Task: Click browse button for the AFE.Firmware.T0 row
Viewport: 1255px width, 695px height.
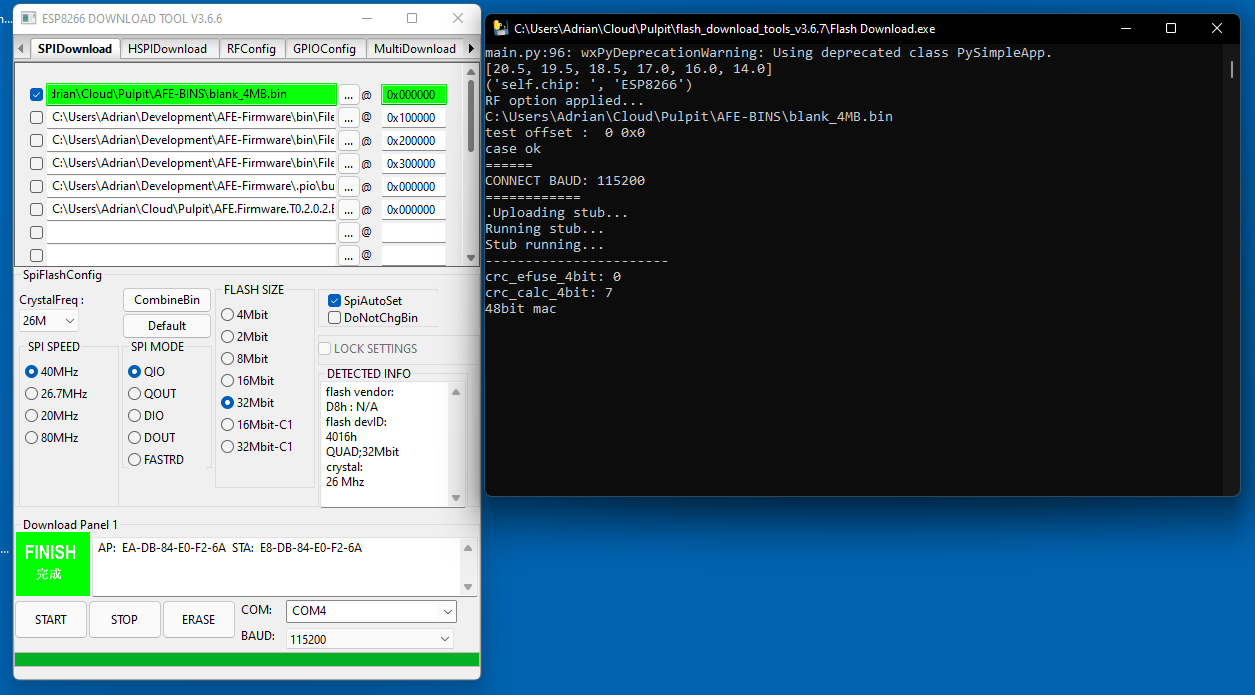Action: pyautogui.click(x=348, y=210)
